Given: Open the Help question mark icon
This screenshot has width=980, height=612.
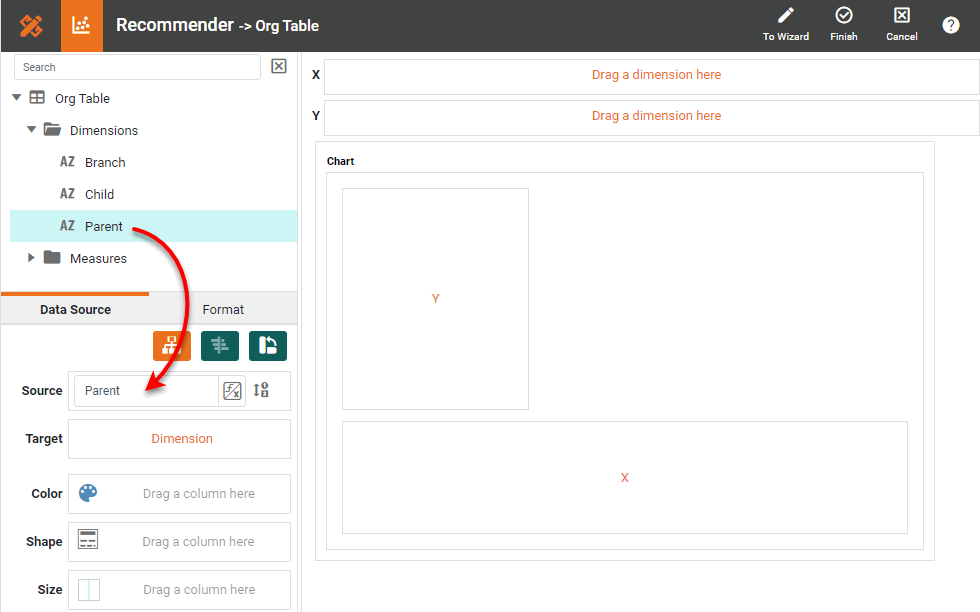Looking at the screenshot, I should 951,26.
